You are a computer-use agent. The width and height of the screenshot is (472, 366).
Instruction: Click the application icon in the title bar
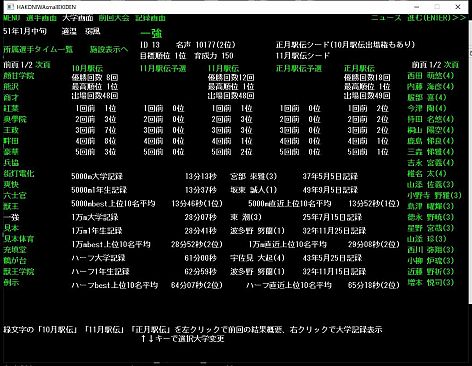10,7
